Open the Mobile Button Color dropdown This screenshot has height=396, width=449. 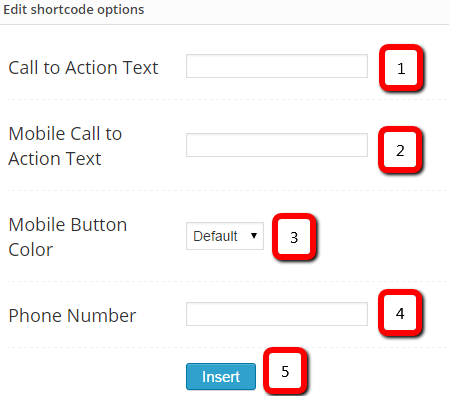225,236
